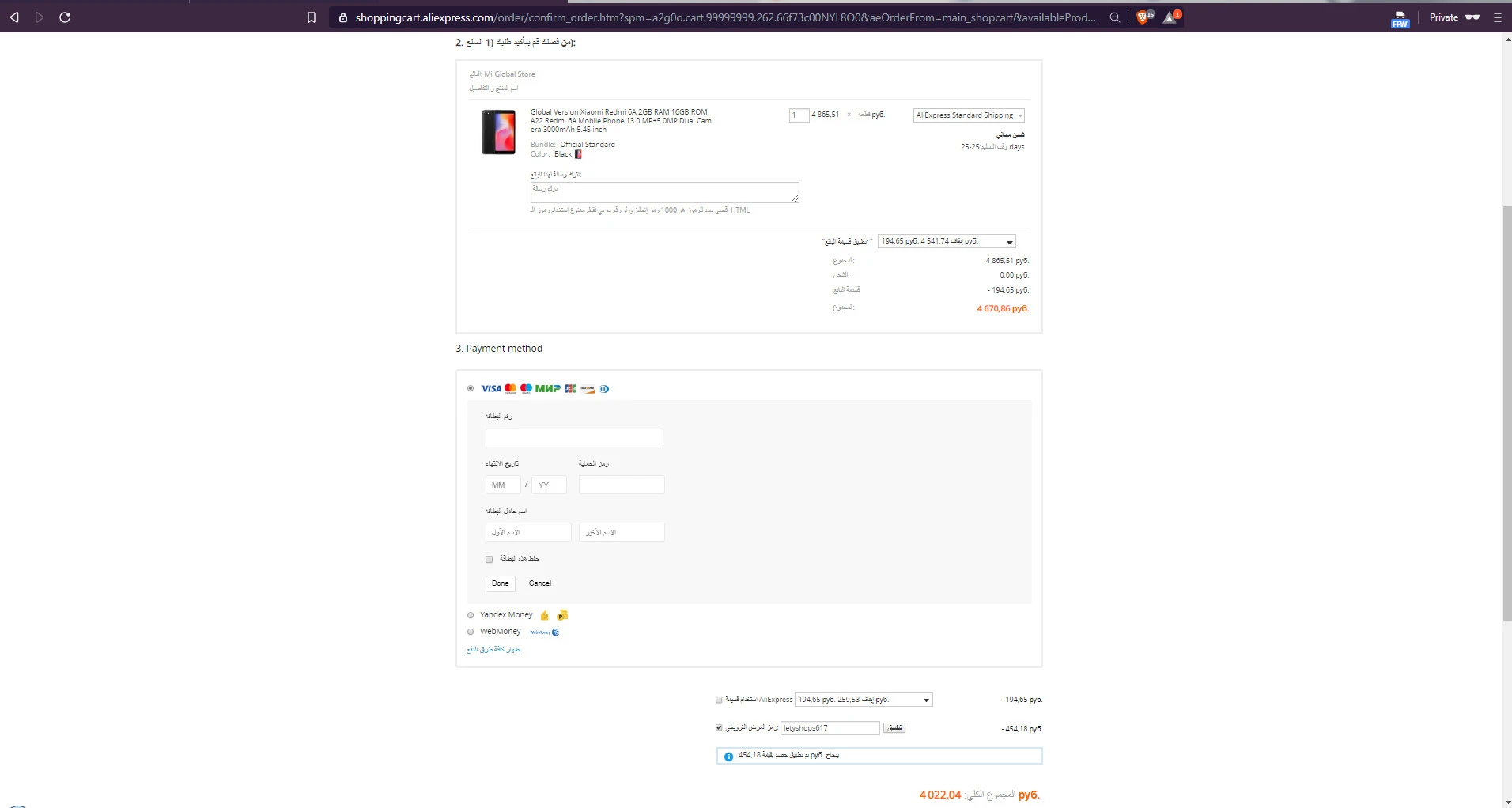Click the Global Version Xiaomi Redmi 6A title
1512x808 pixels.
(621, 121)
